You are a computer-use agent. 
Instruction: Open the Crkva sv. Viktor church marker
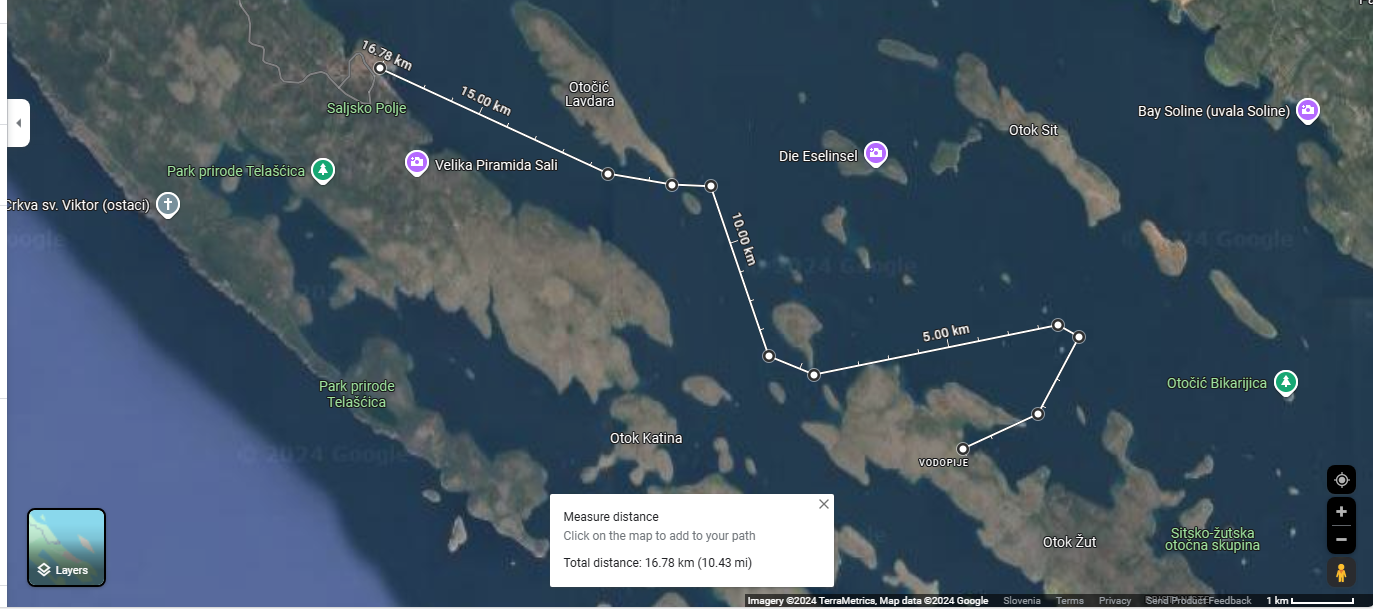coord(169,205)
